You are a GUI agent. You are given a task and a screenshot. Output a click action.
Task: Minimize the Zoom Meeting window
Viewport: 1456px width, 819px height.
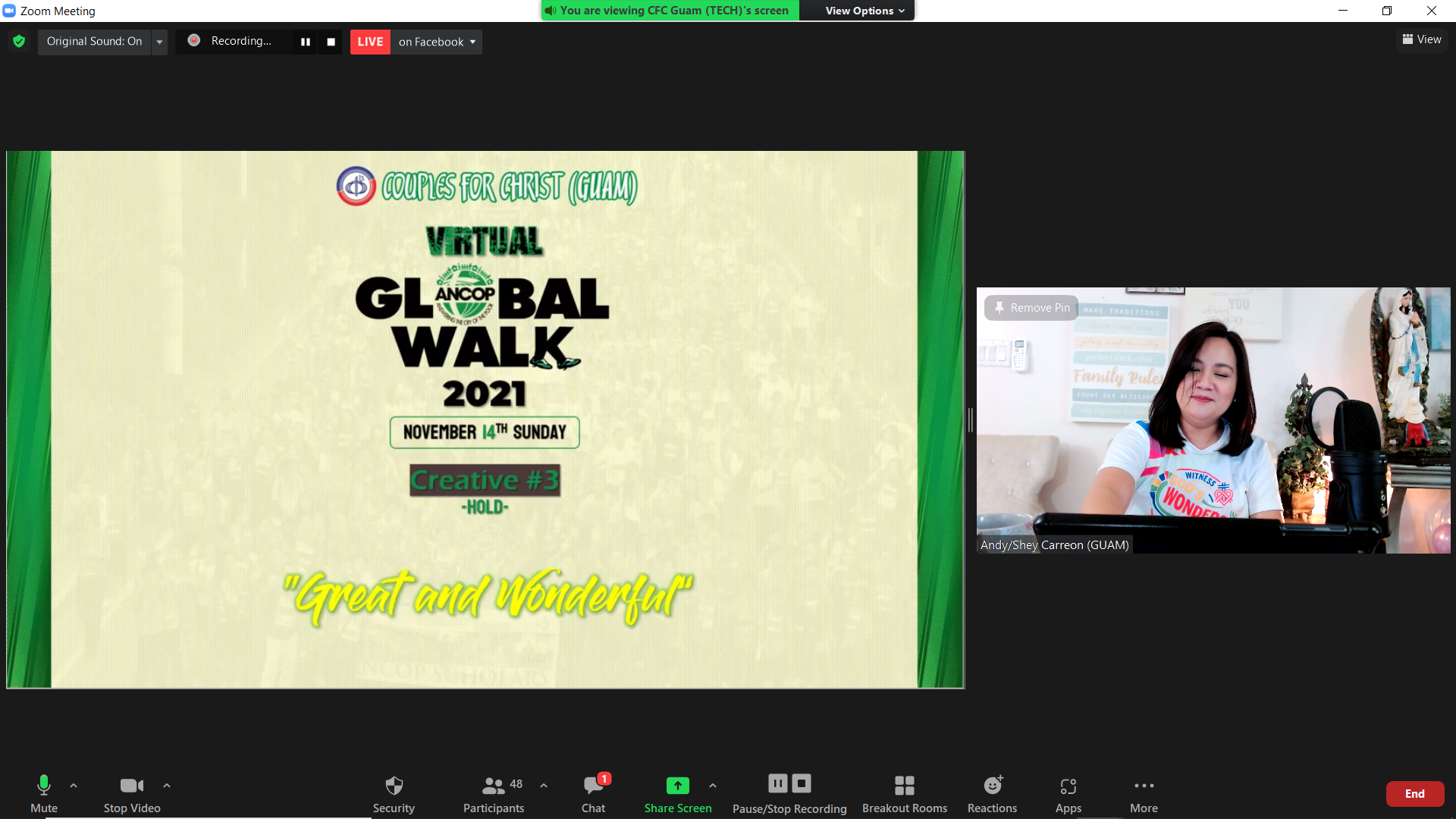(1343, 11)
